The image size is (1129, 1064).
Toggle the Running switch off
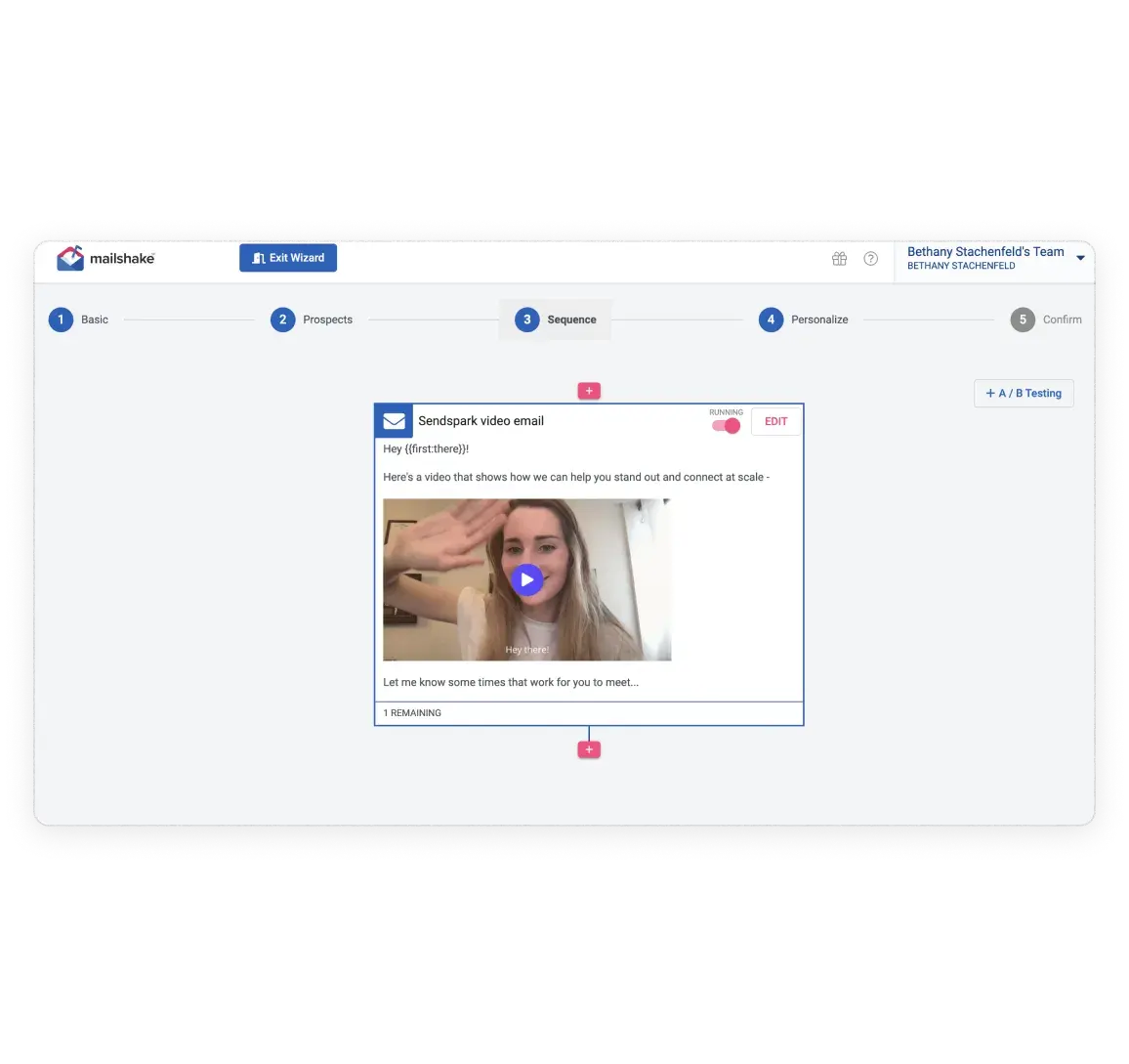[x=726, y=426]
